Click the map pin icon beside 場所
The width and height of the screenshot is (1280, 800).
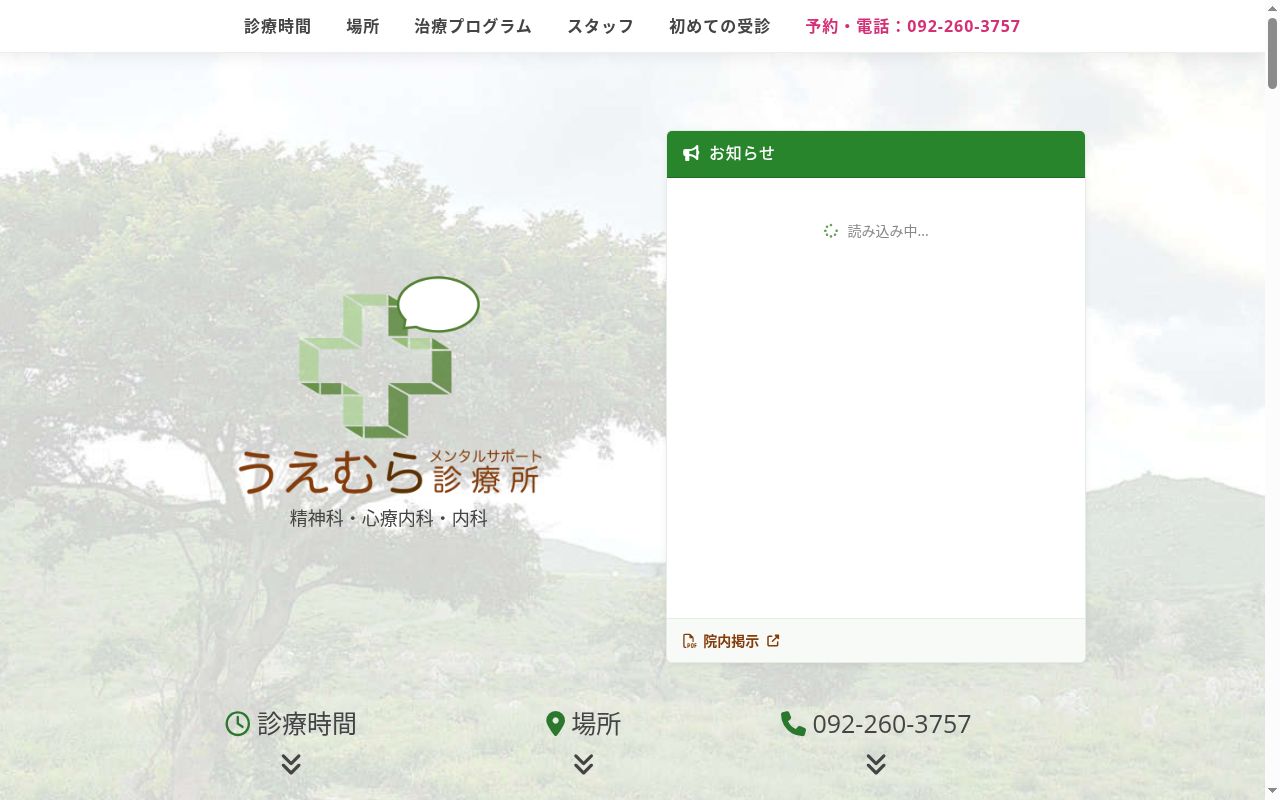tap(556, 724)
